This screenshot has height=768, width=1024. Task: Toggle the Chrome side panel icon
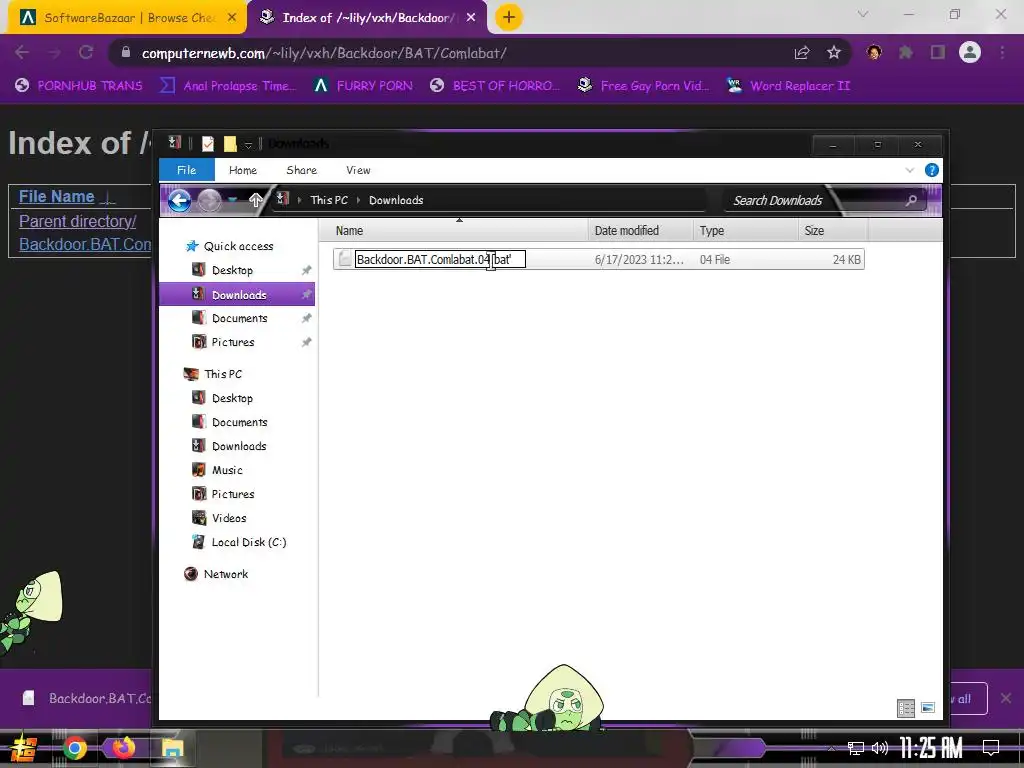938,52
